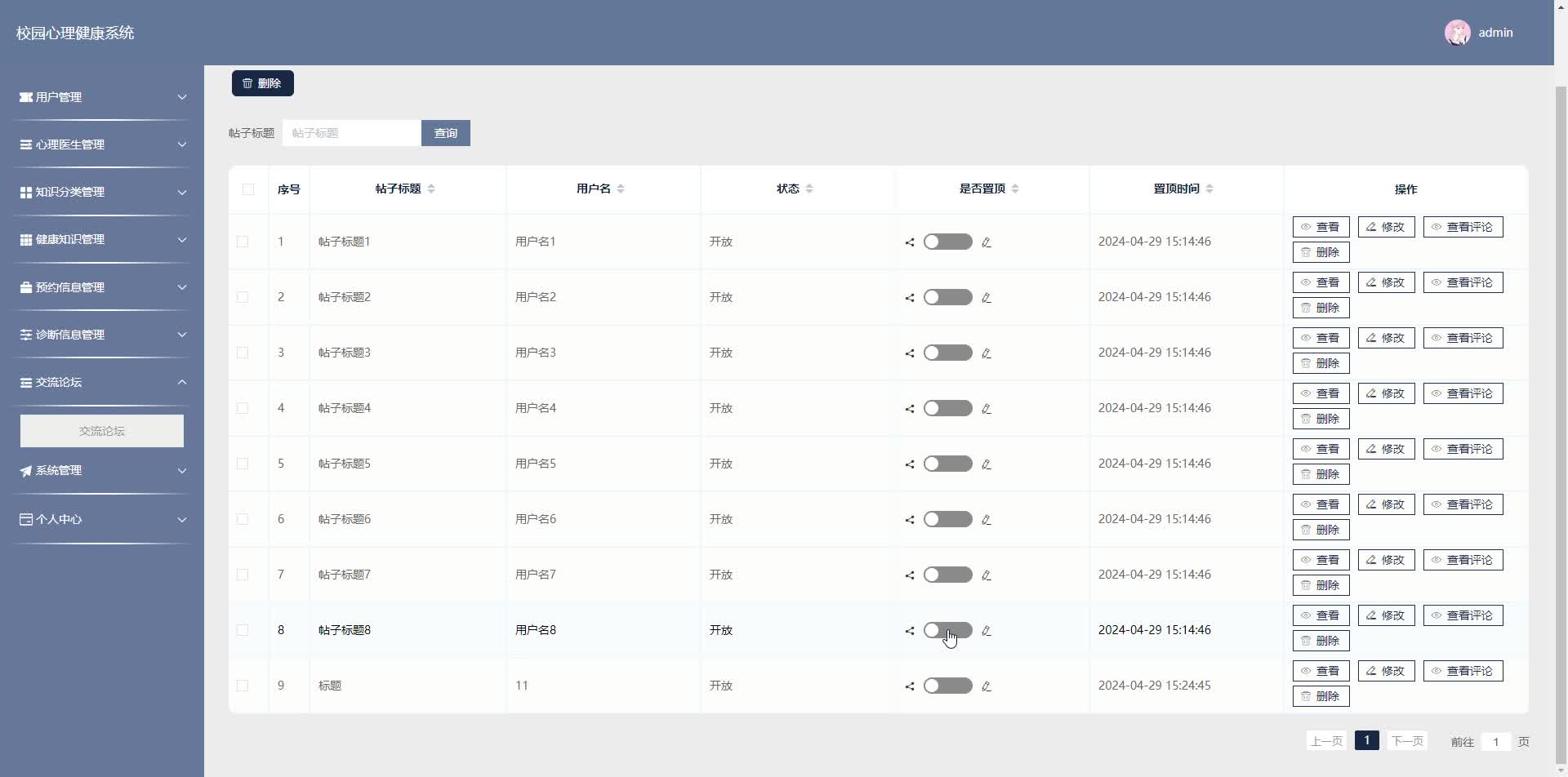Check the checkbox for row 1
The width and height of the screenshot is (1568, 777).
(x=243, y=242)
